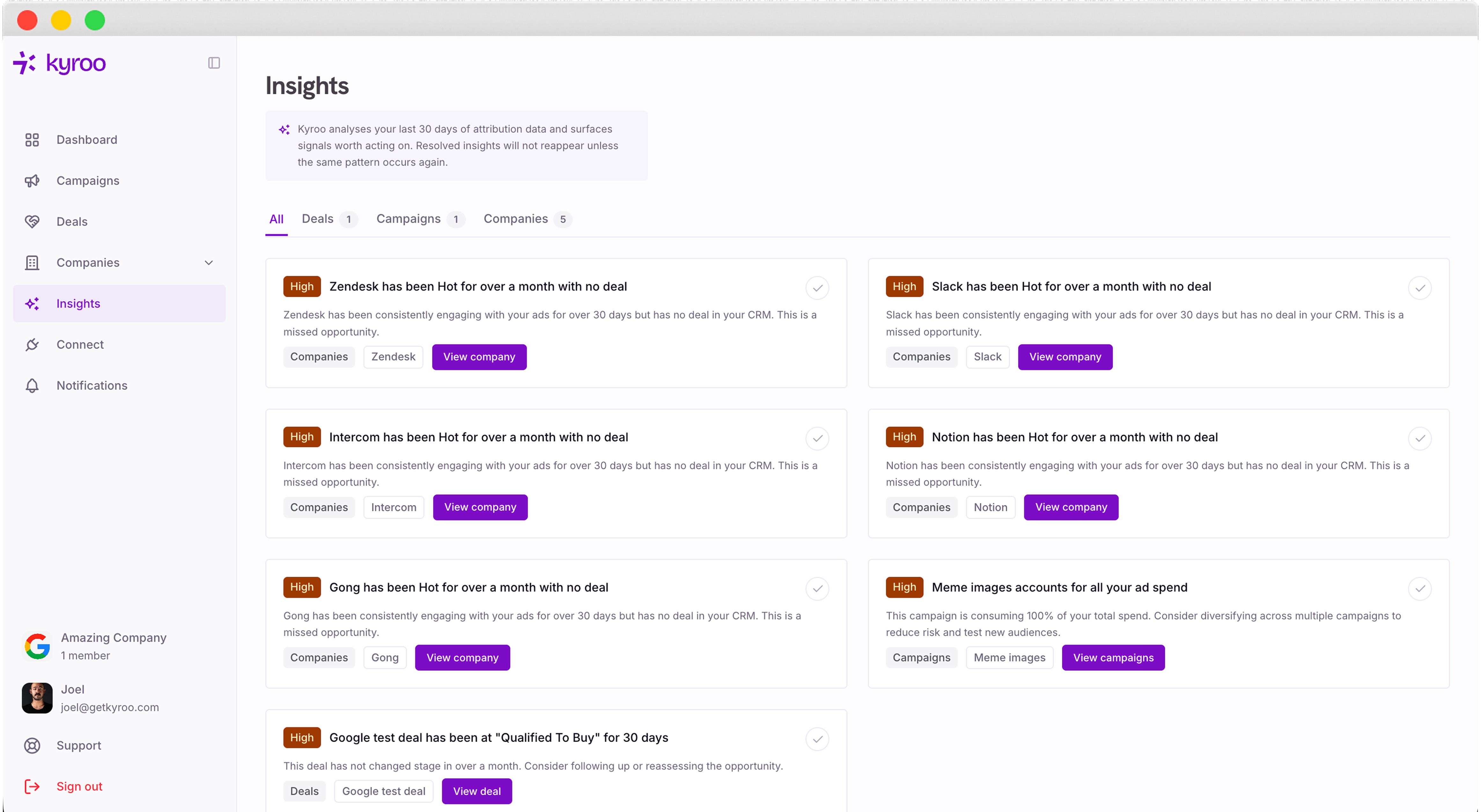
Task: Click the Connect plug icon
Action: point(32,344)
